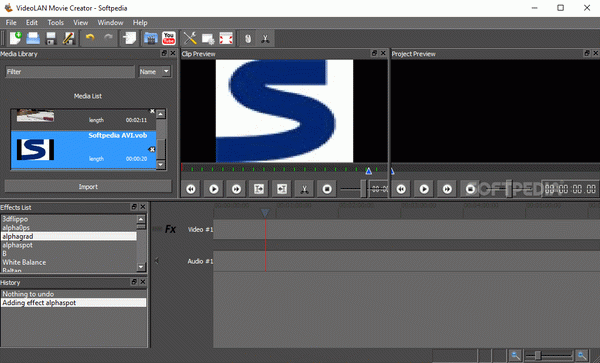600x363 pixels.
Task: Select the 3dflippo effect
Action: pos(68,219)
